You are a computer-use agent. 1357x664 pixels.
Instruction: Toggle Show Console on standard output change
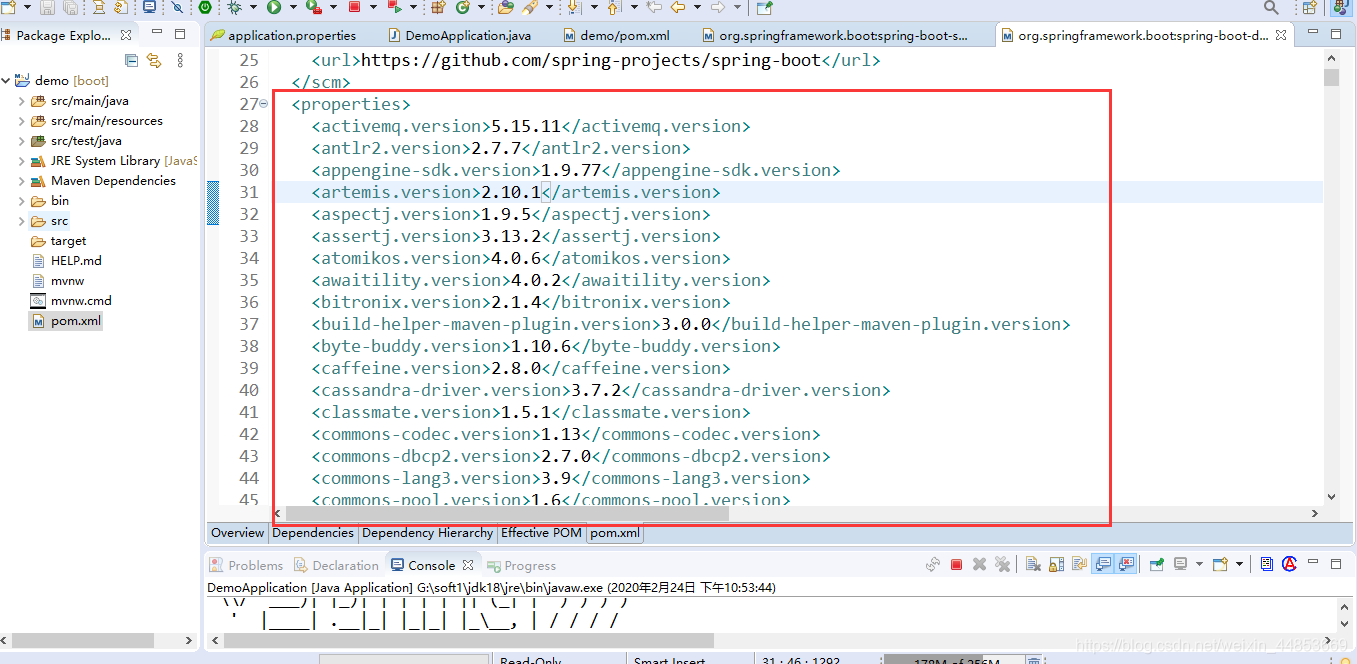coord(1103,564)
